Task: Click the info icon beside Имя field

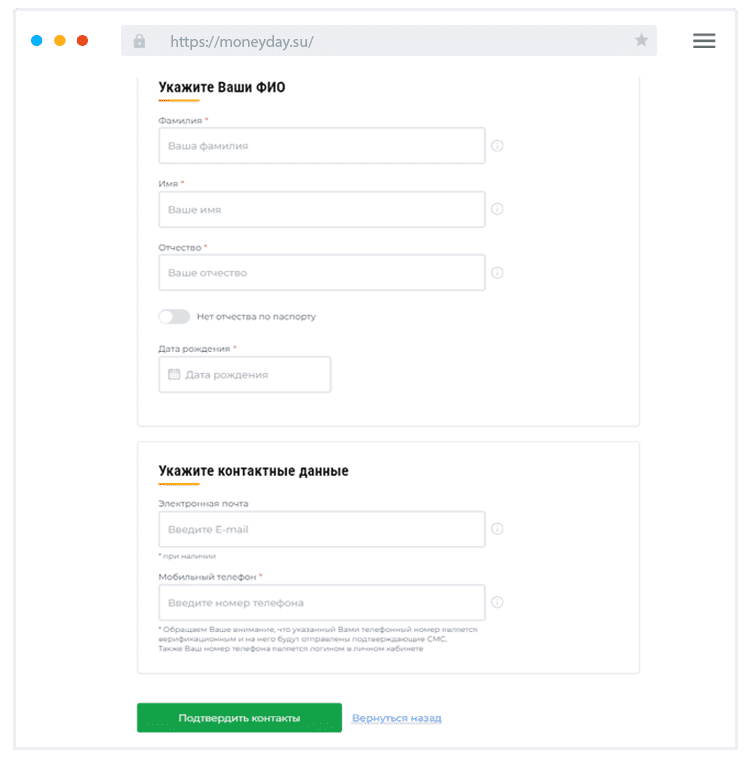Action: tap(497, 210)
